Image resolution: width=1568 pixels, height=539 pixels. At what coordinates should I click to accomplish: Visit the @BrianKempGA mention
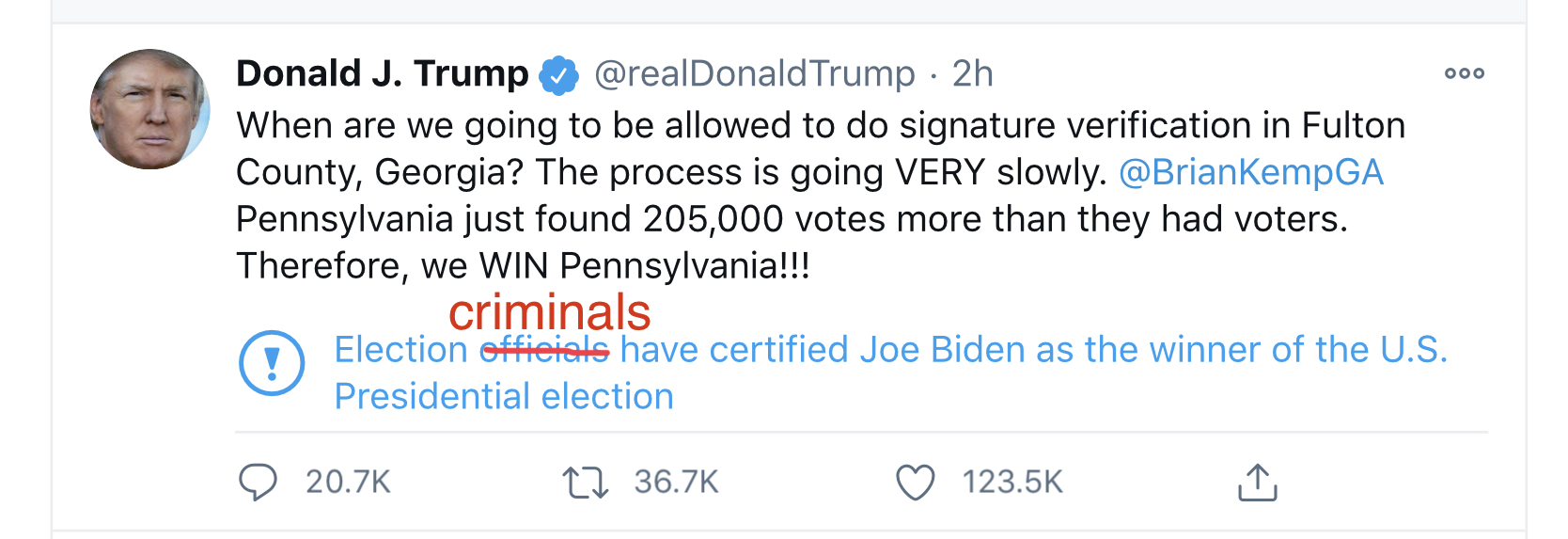1250,172
